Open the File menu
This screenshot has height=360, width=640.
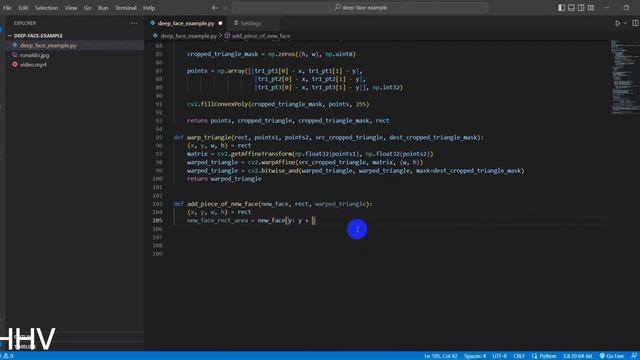(7, 8)
